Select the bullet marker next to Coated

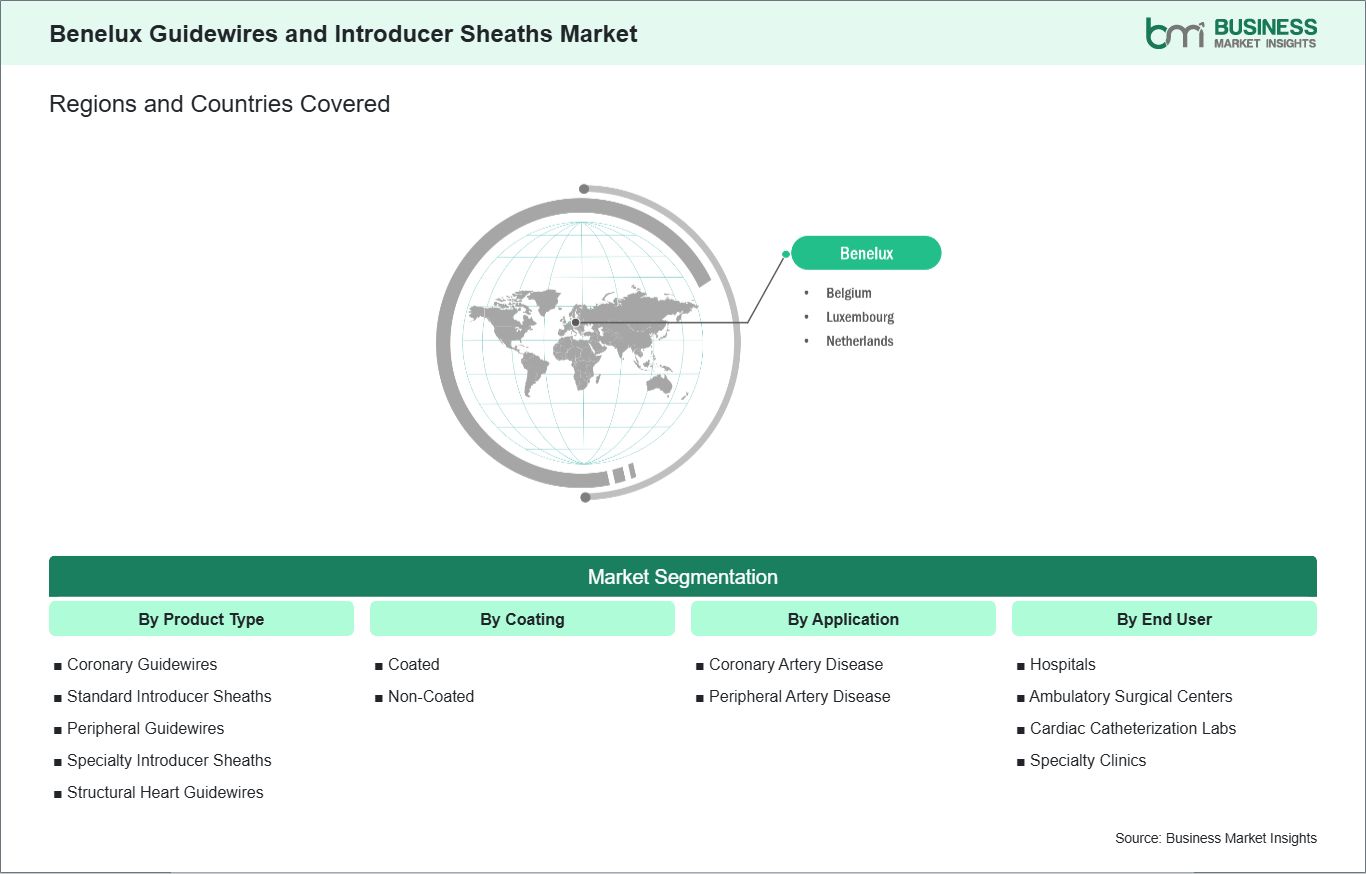click(x=380, y=664)
